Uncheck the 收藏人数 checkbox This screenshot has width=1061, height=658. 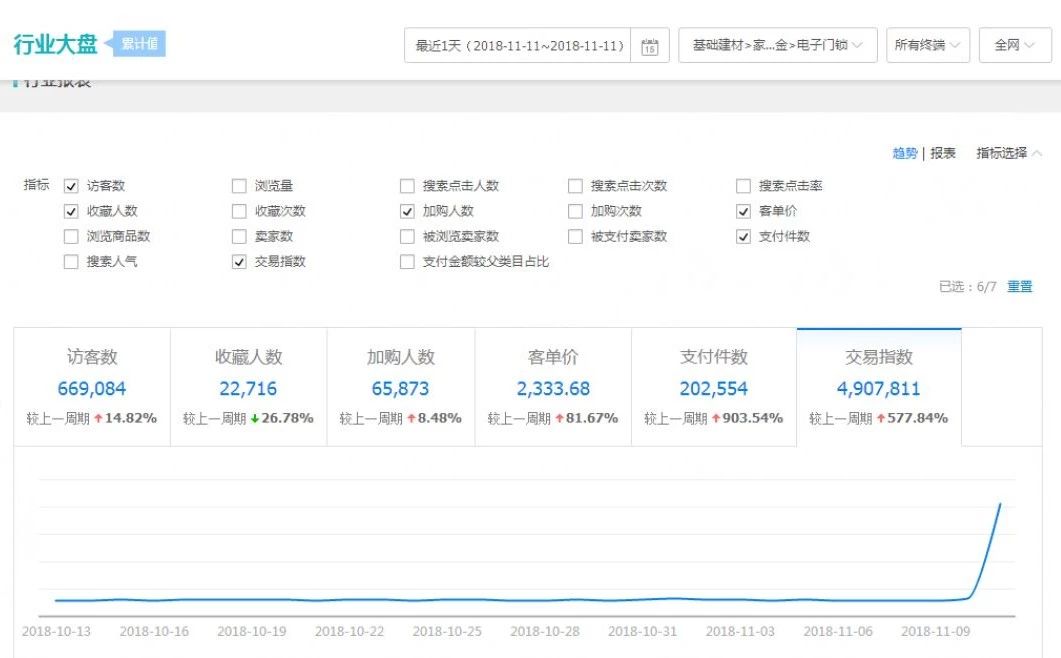71,211
